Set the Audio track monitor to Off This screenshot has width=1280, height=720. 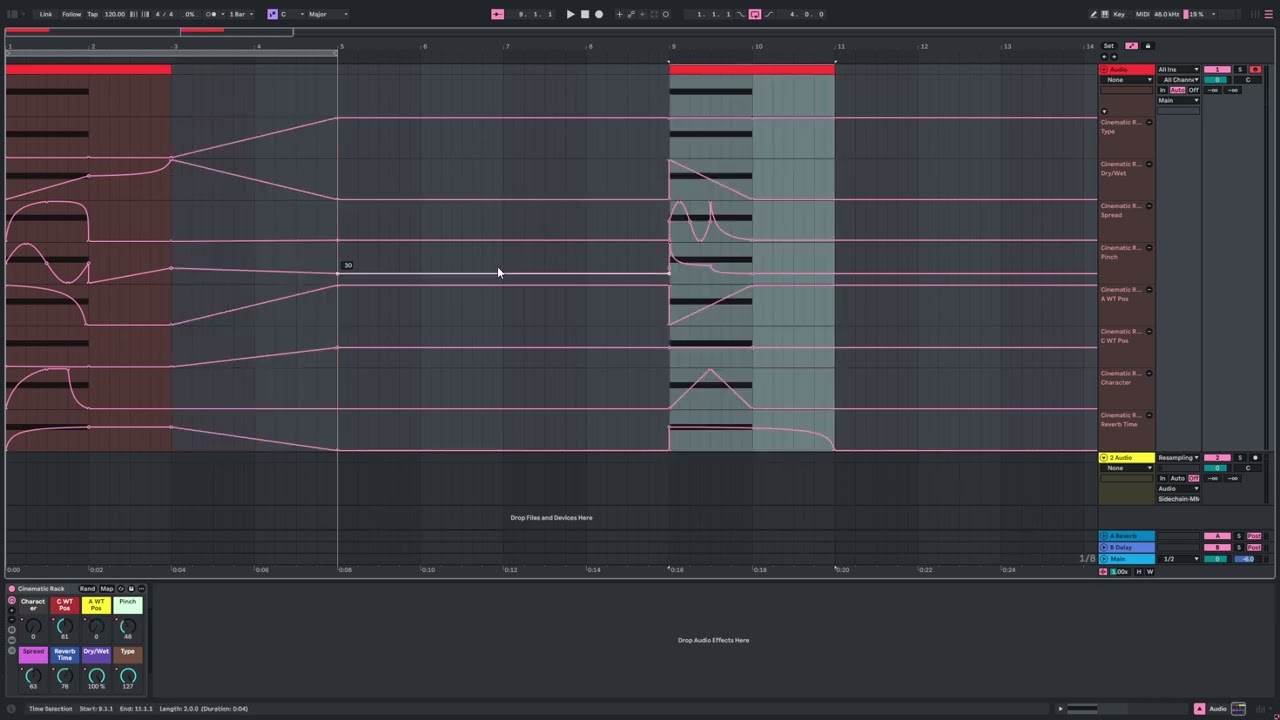1193,90
